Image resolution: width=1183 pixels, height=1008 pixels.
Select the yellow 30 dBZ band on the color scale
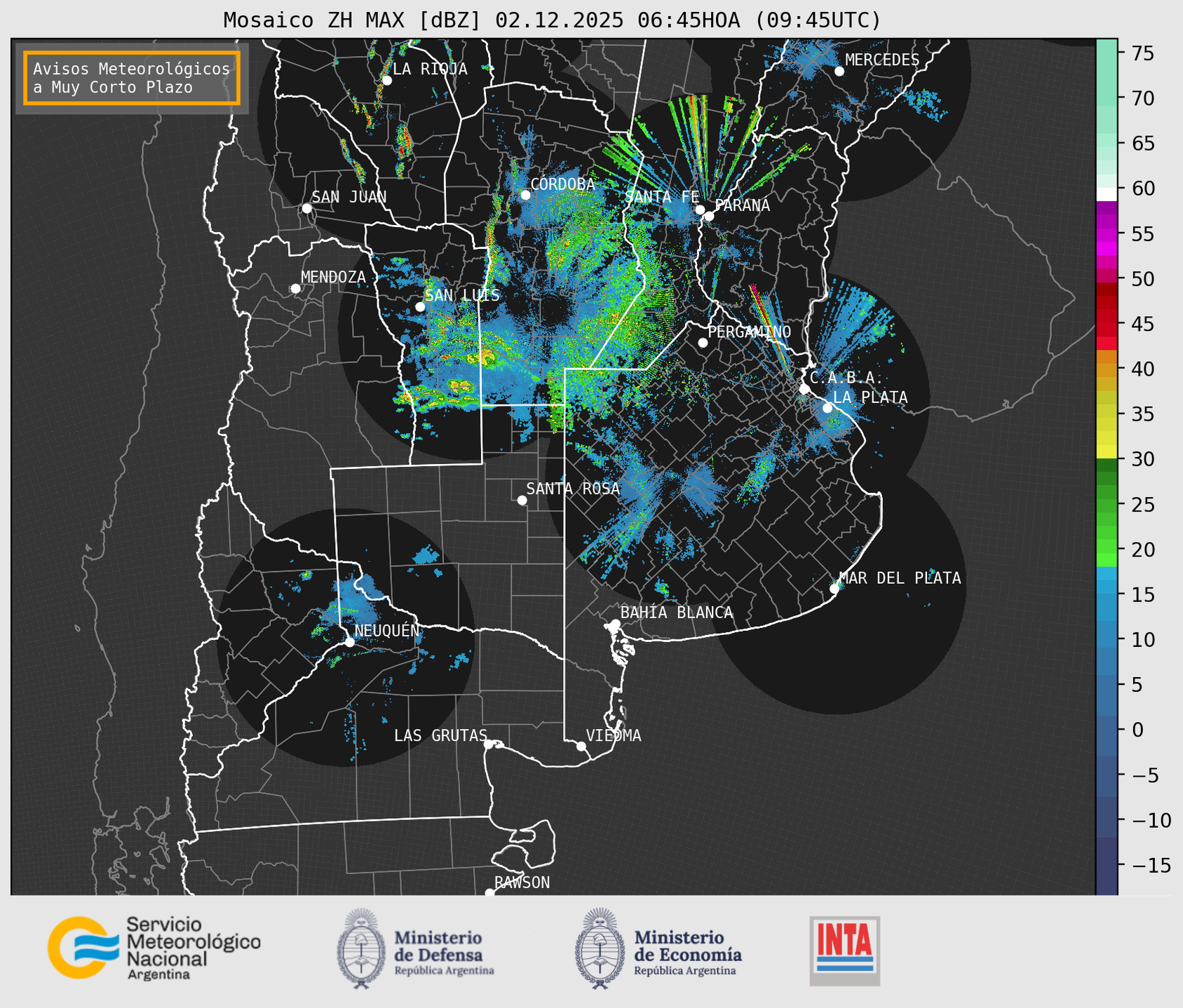pos(1107,451)
